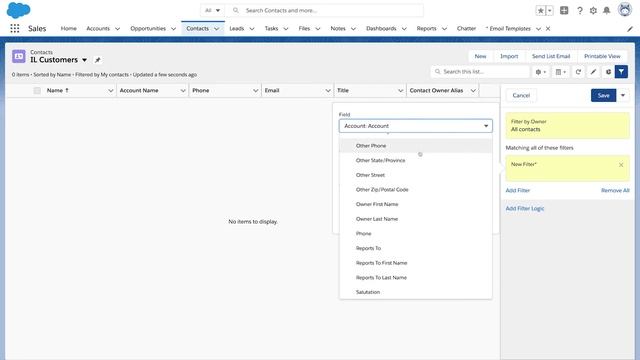The height and width of the screenshot is (360, 640).
Task: Choose the Reports To option
Action: (x=416, y=248)
